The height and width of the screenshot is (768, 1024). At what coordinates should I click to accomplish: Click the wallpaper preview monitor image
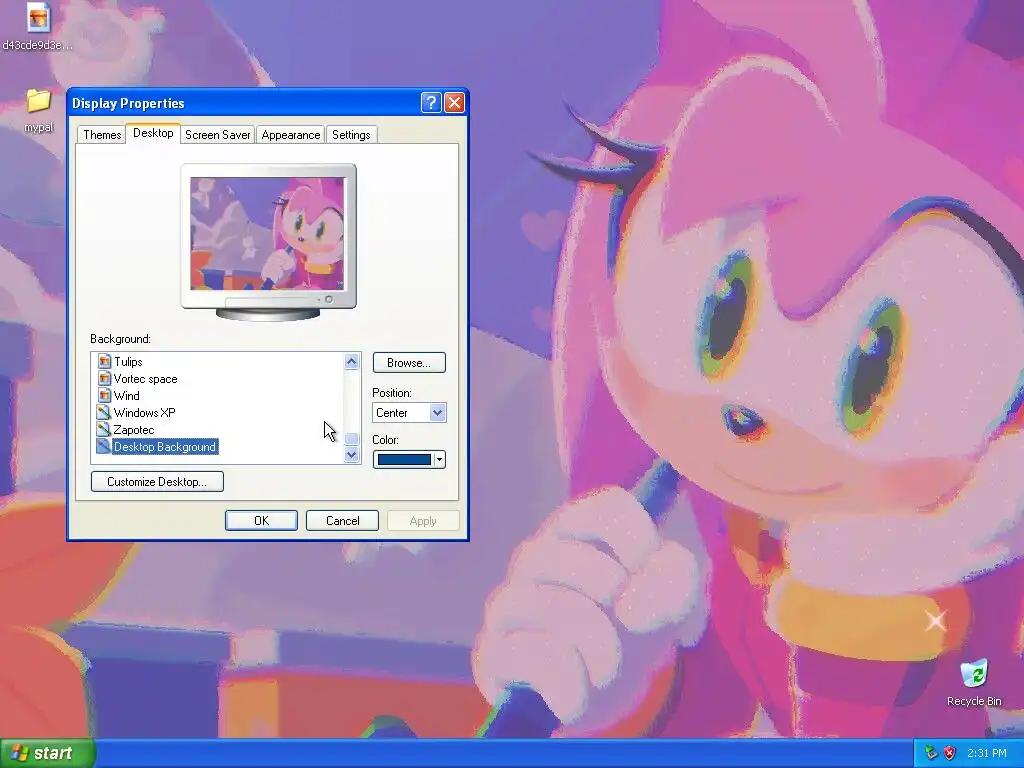point(268,233)
